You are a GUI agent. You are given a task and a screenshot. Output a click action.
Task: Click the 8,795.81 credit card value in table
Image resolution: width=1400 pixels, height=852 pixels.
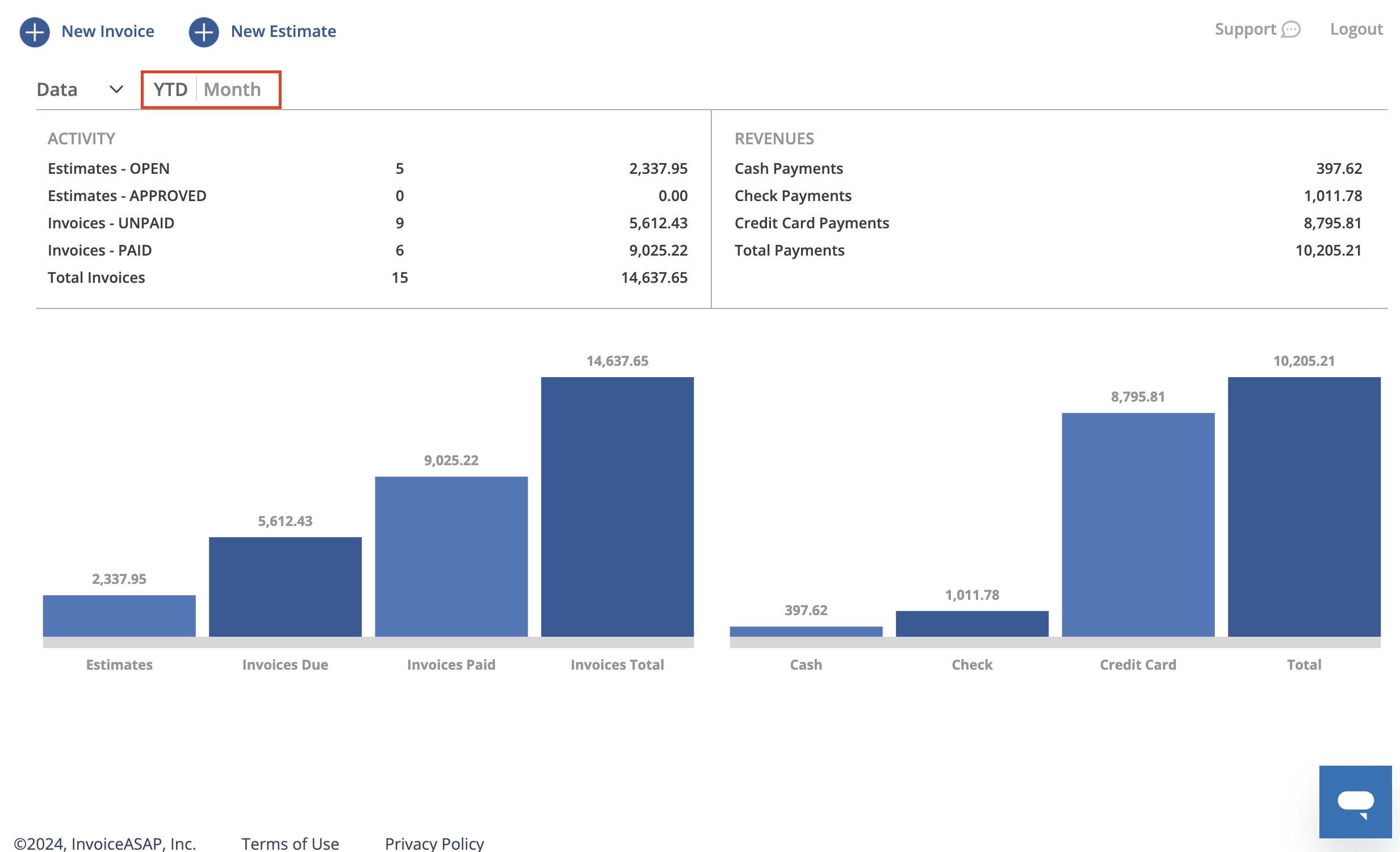pyautogui.click(x=1332, y=223)
